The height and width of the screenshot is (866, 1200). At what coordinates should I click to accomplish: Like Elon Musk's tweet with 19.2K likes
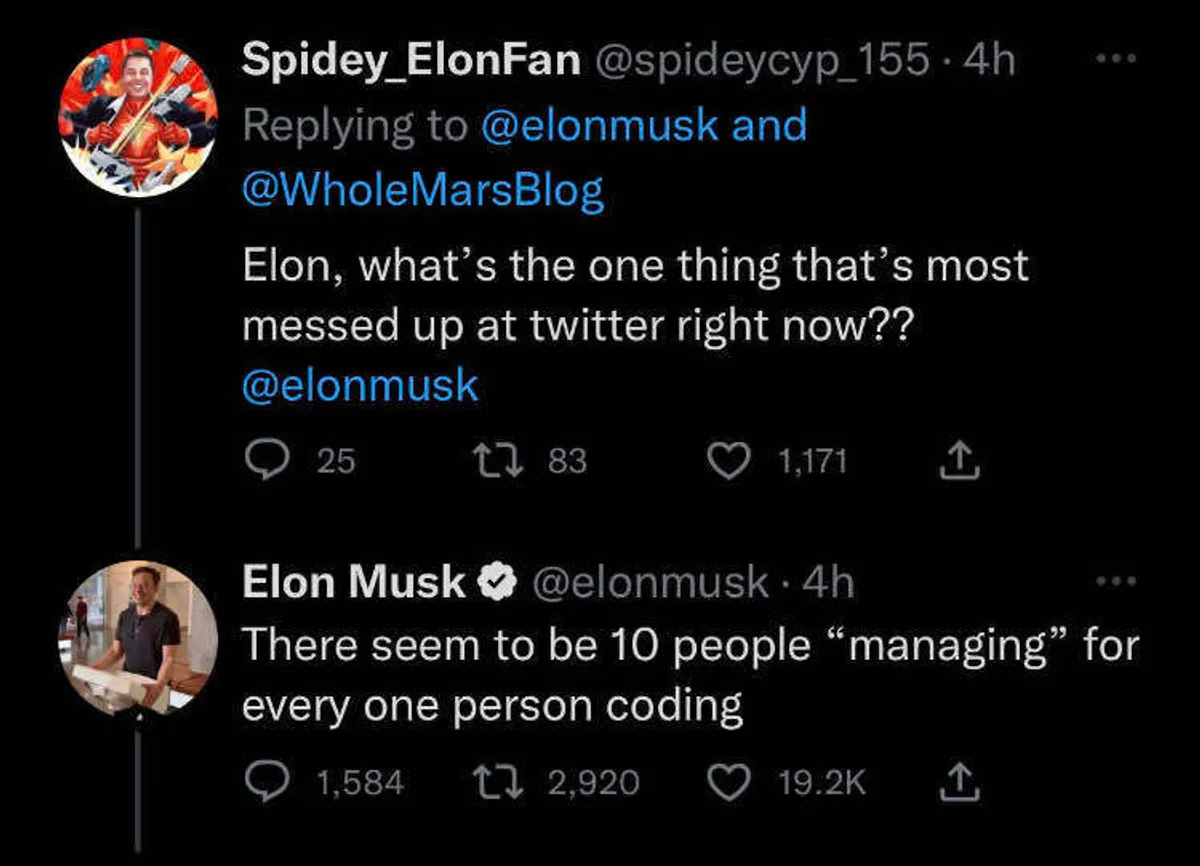pos(729,781)
